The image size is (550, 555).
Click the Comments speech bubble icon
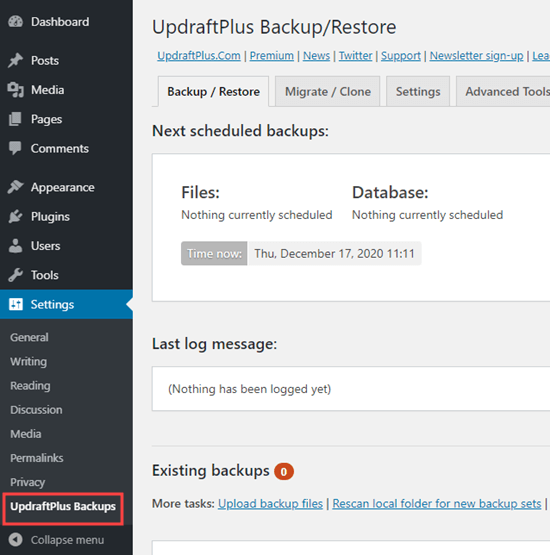[15, 148]
